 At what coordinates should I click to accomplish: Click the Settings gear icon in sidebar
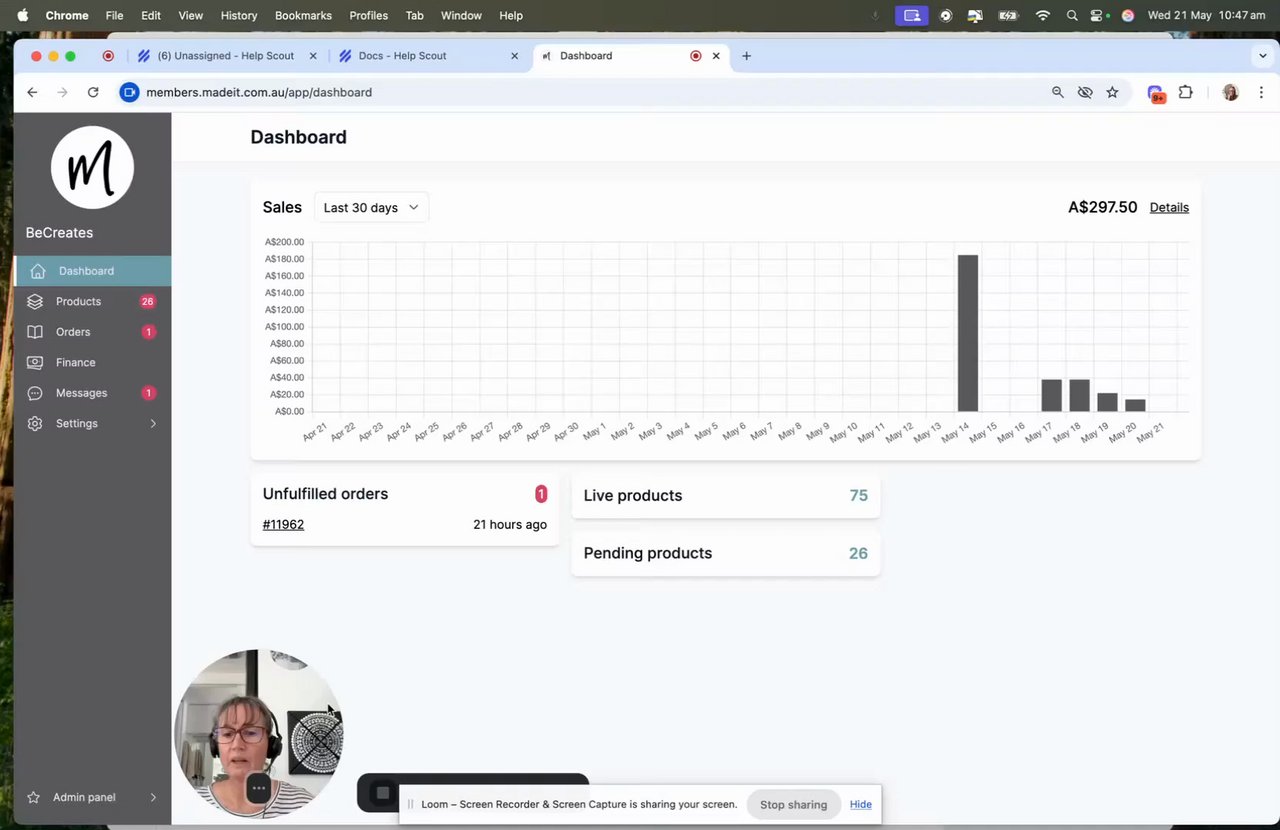pyautogui.click(x=35, y=424)
